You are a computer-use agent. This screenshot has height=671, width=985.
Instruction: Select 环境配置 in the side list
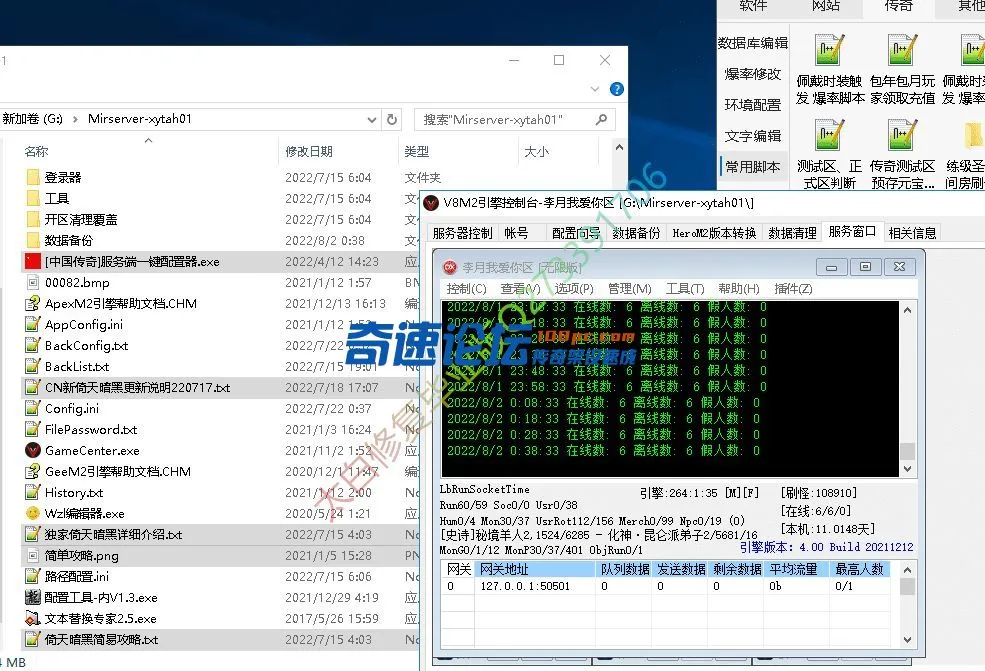[x=753, y=105]
